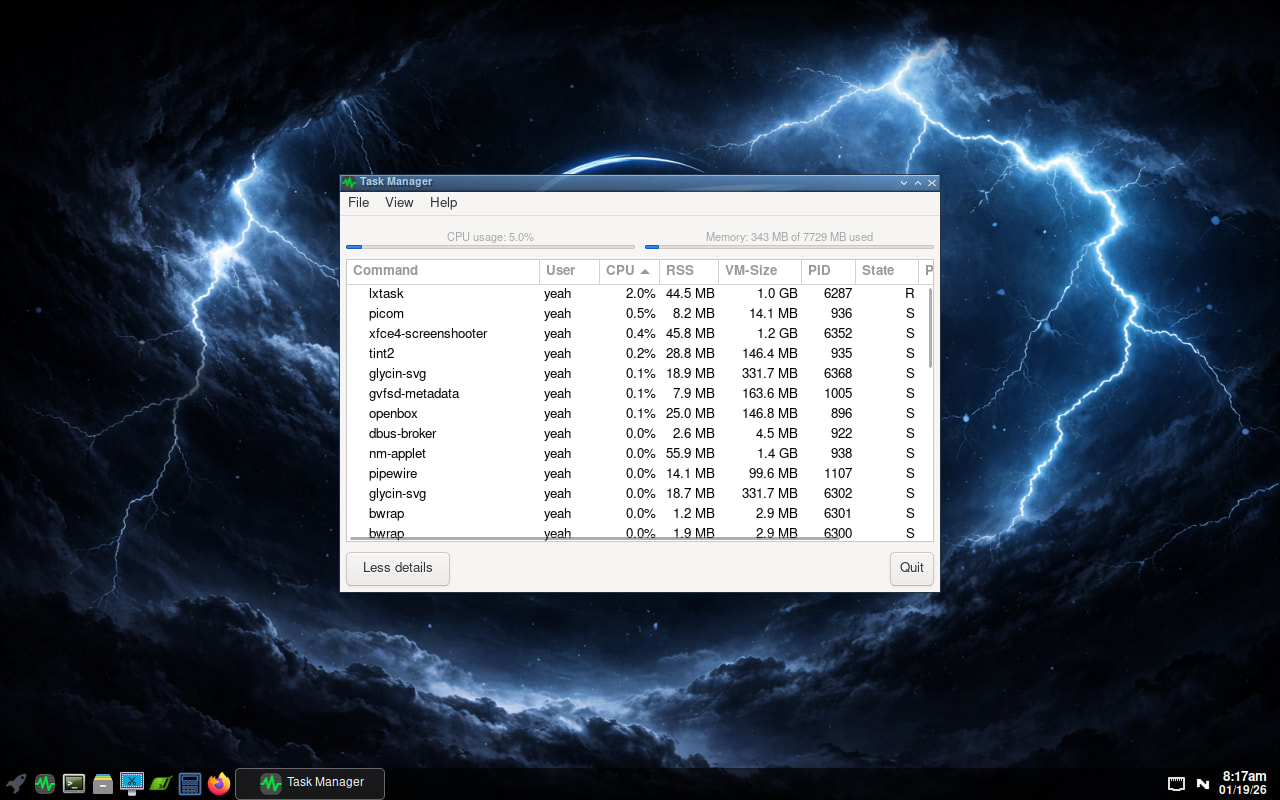Open the rocket application launcher icon
This screenshot has width=1280, height=800.
click(16, 783)
